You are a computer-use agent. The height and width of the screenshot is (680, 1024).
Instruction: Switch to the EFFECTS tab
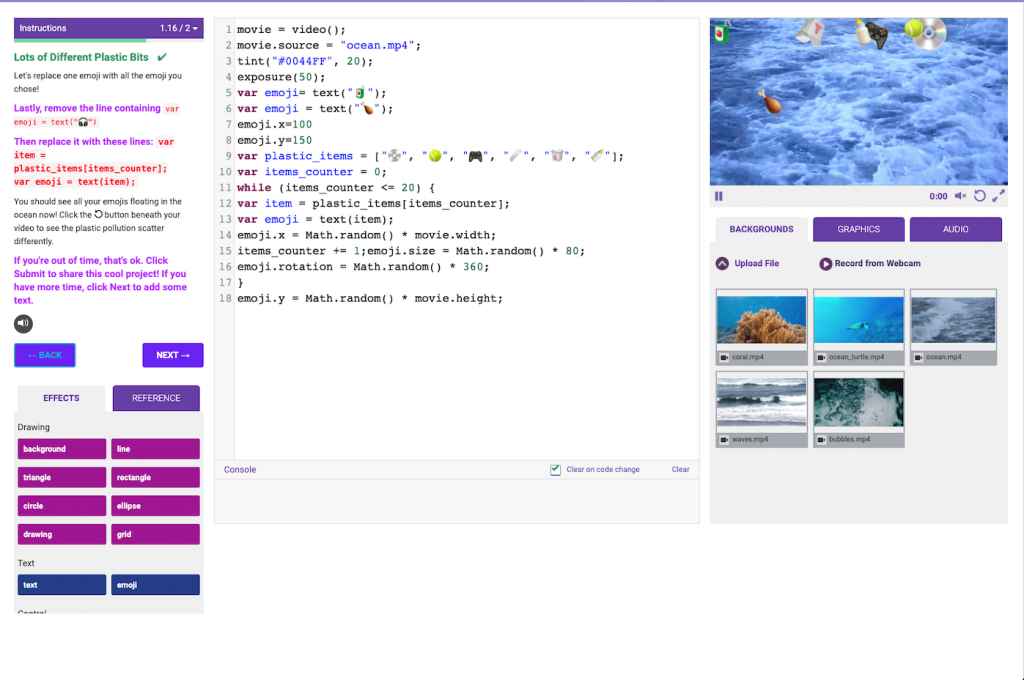click(61, 398)
